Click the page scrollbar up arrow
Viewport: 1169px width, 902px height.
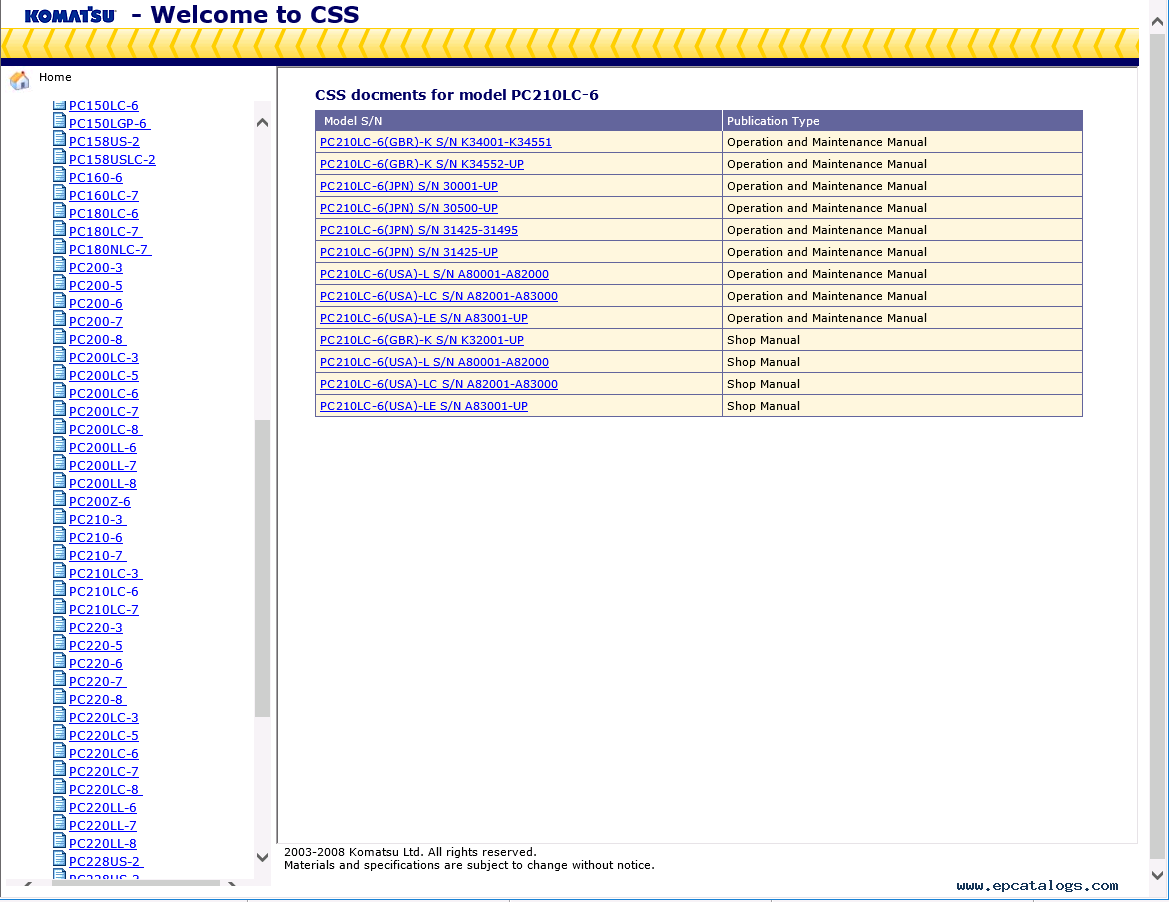tap(1157, 22)
